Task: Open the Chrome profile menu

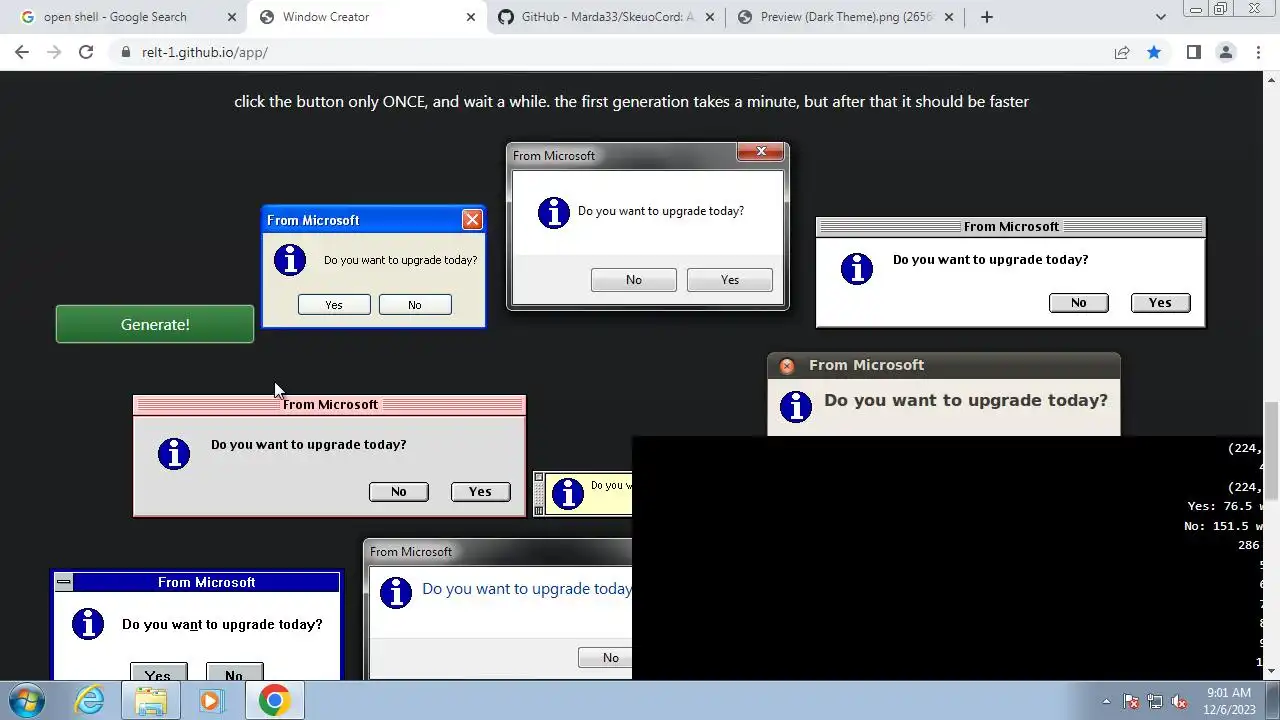Action: (x=1225, y=52)
